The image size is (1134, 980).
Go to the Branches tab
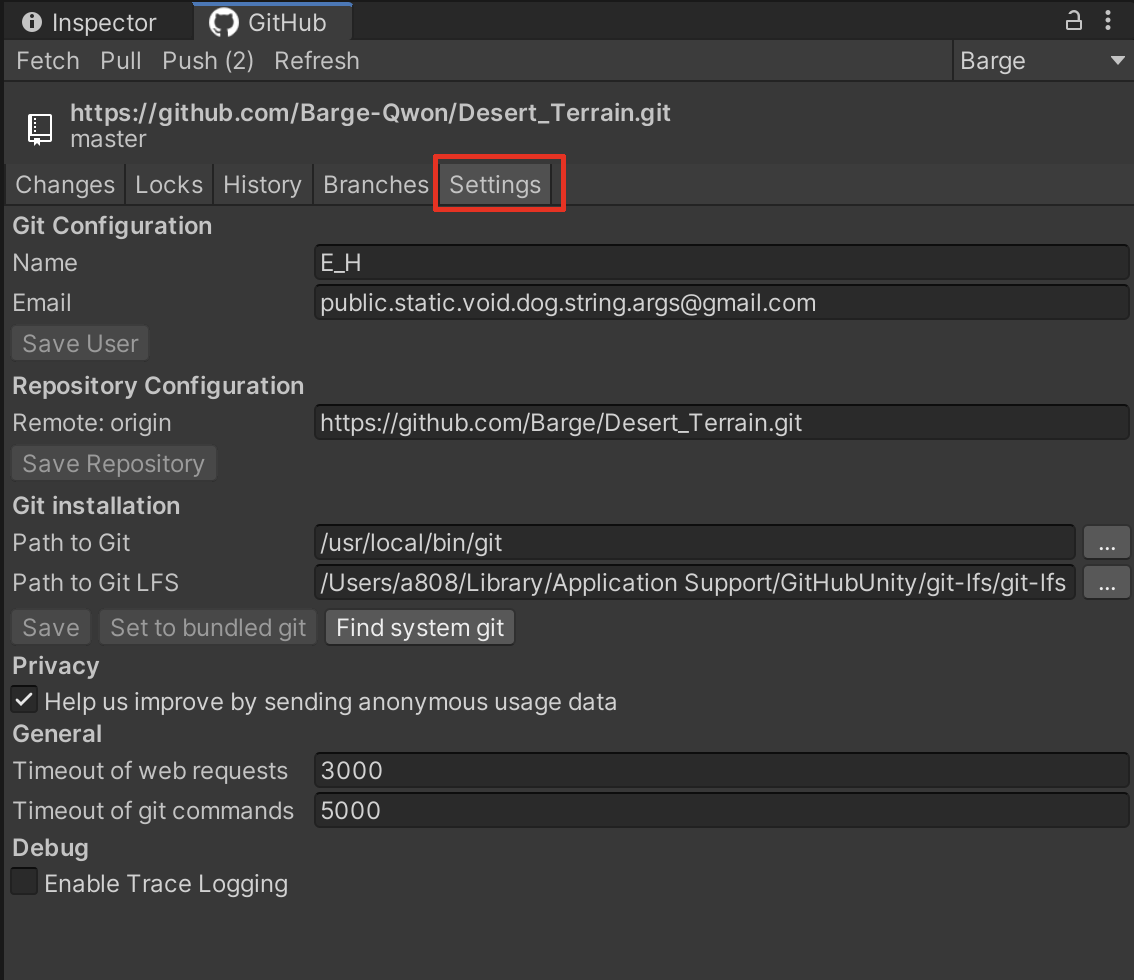pyautogui.click(x=376, y=185)
